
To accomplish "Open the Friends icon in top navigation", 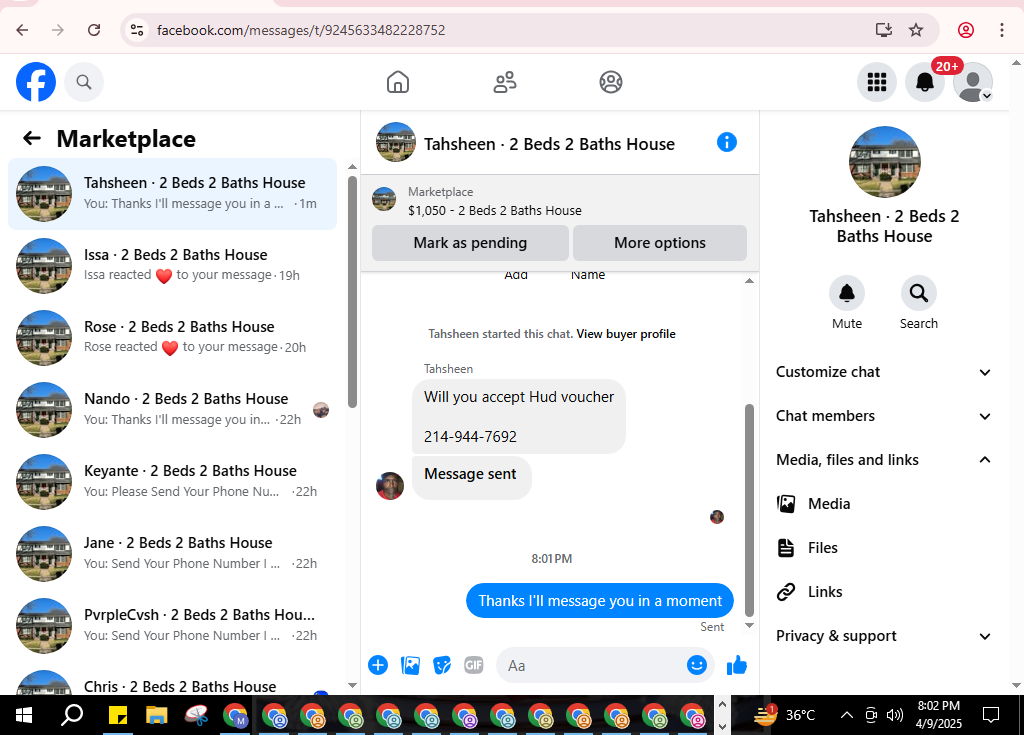I will [505, 82].
